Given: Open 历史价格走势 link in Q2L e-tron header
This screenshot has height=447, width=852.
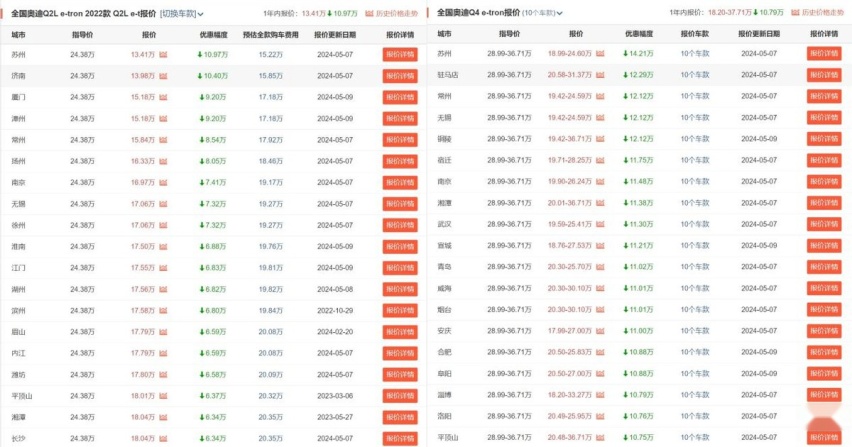Looking at the screenshot, I should tap(392, 14).
